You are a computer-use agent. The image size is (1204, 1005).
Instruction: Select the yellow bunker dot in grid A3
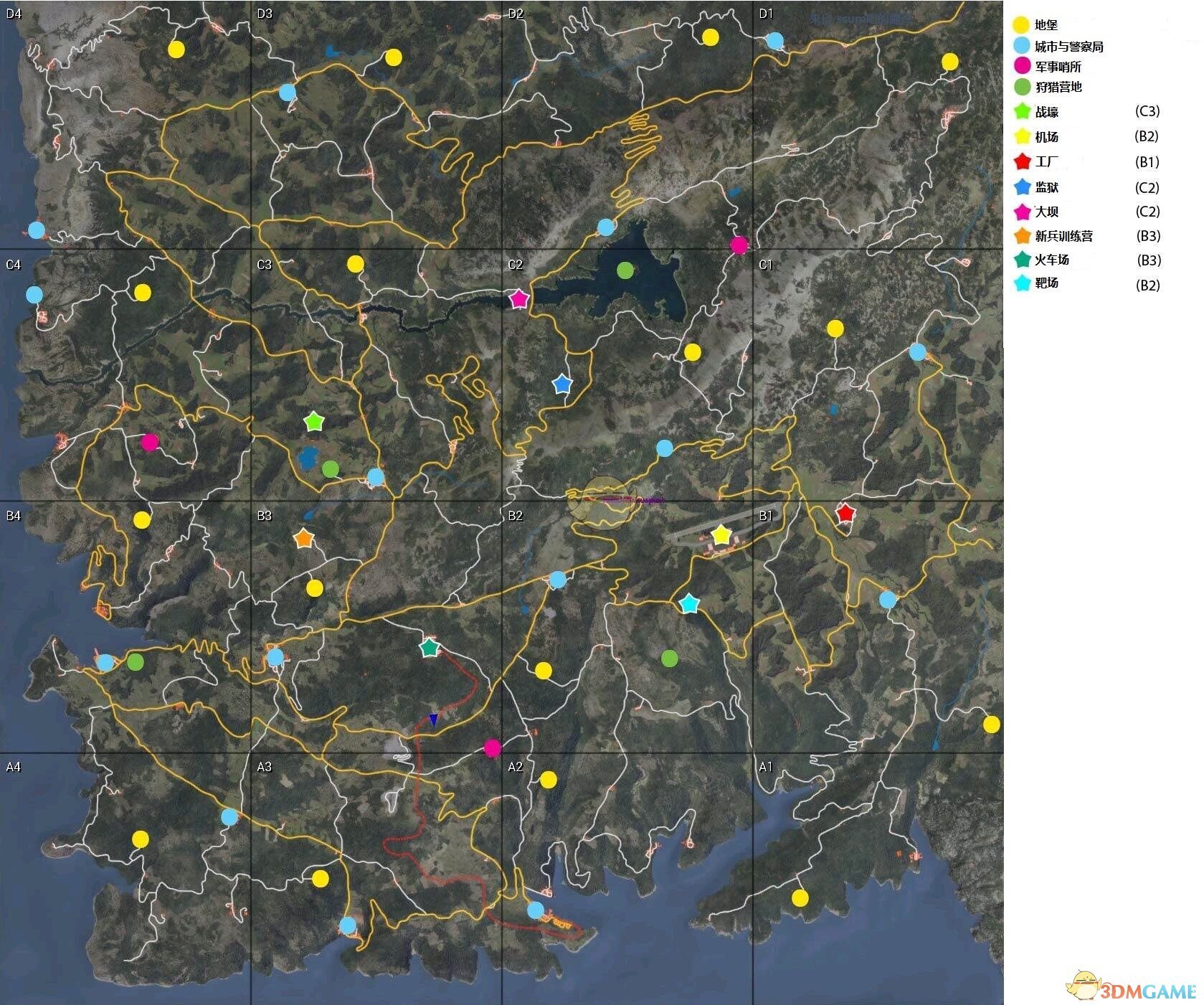click(x=321, y=878)
